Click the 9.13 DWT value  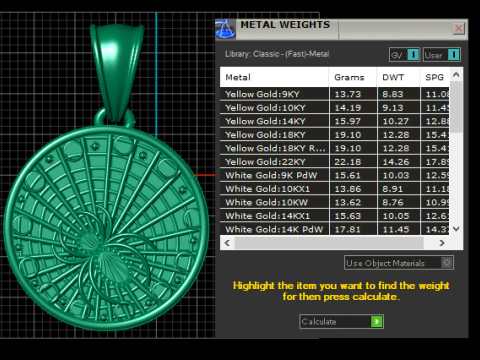coord(393,108)
